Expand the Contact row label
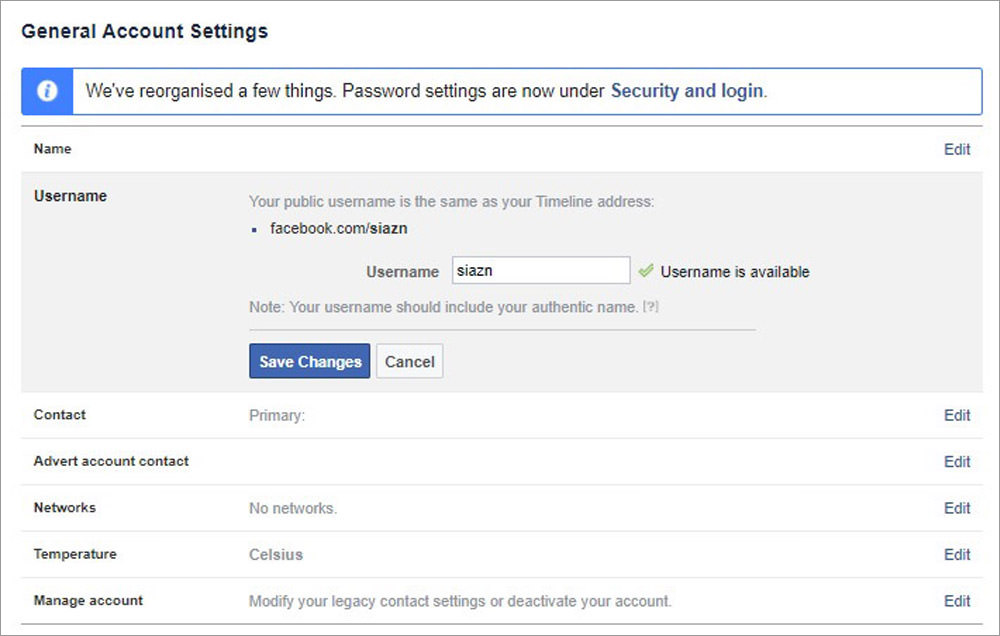The height and width of the screenshot is (636, 1000). point(60,415)
